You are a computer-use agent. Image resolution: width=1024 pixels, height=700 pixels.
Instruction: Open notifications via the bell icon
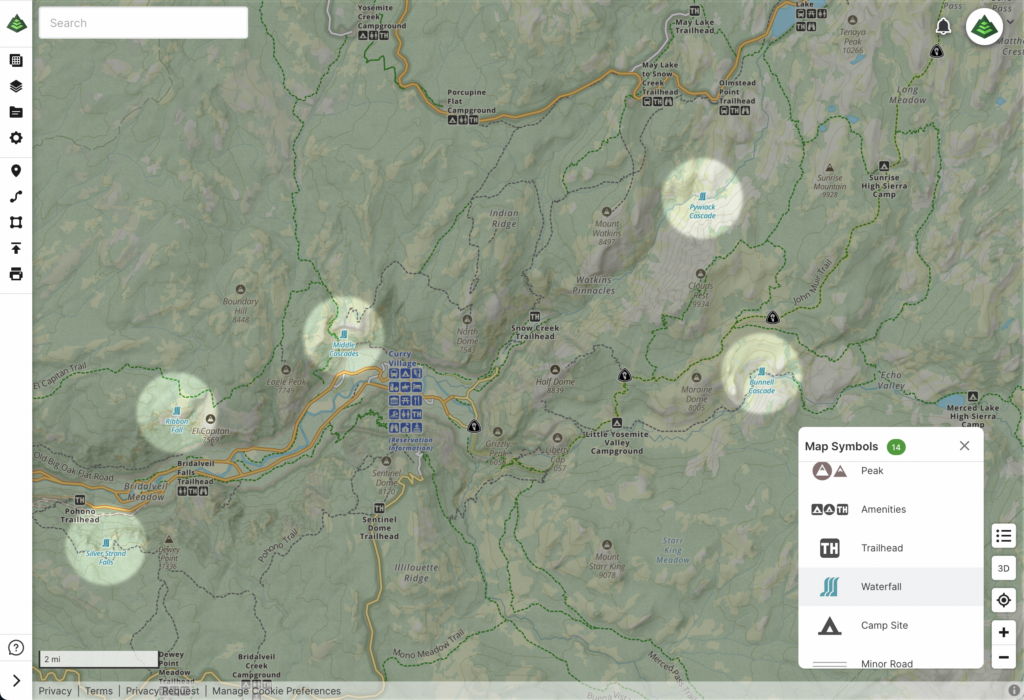point(941,25)
